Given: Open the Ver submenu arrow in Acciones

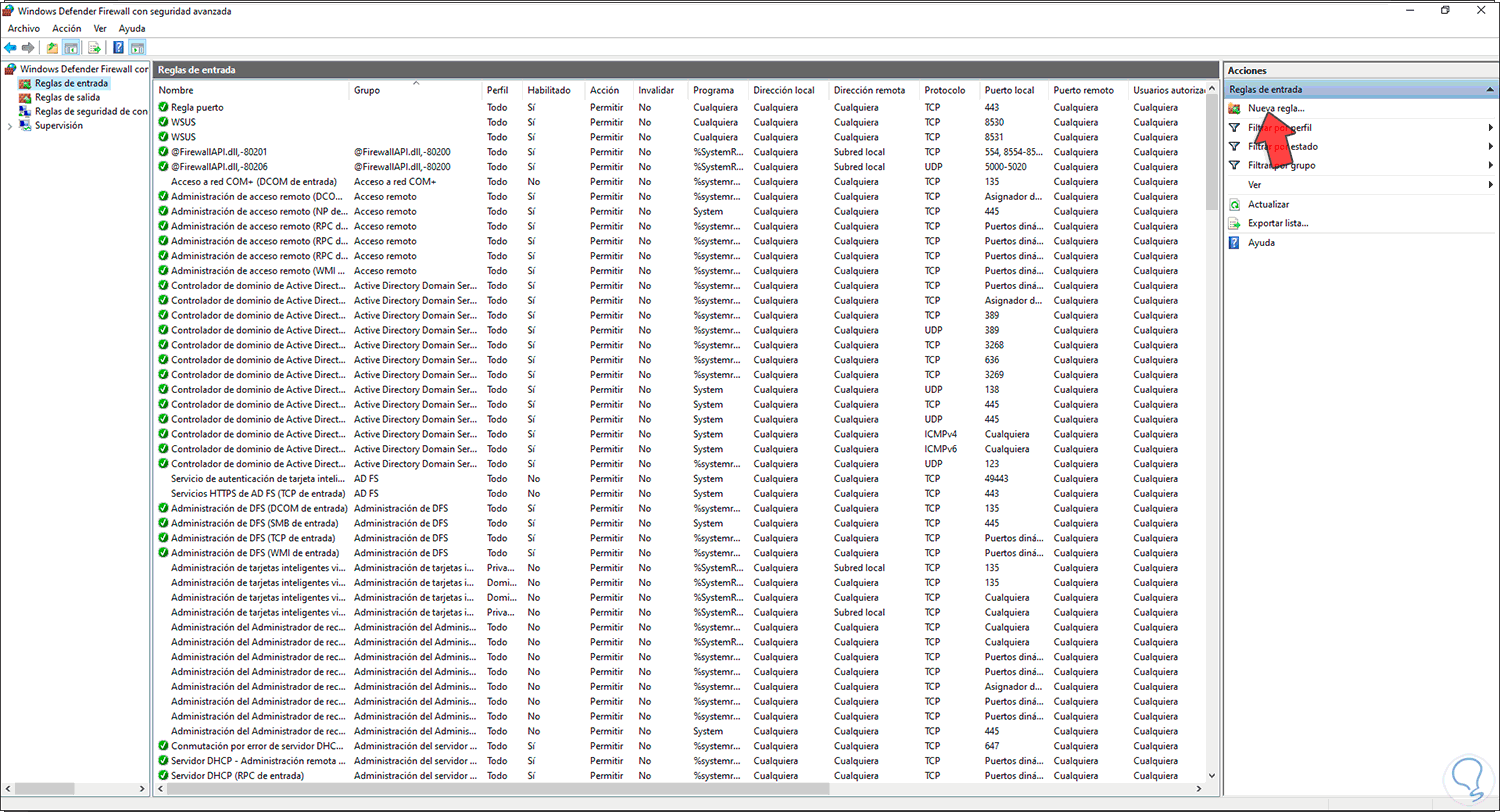Looking at the screenshot, I should tap(1491, 185).
